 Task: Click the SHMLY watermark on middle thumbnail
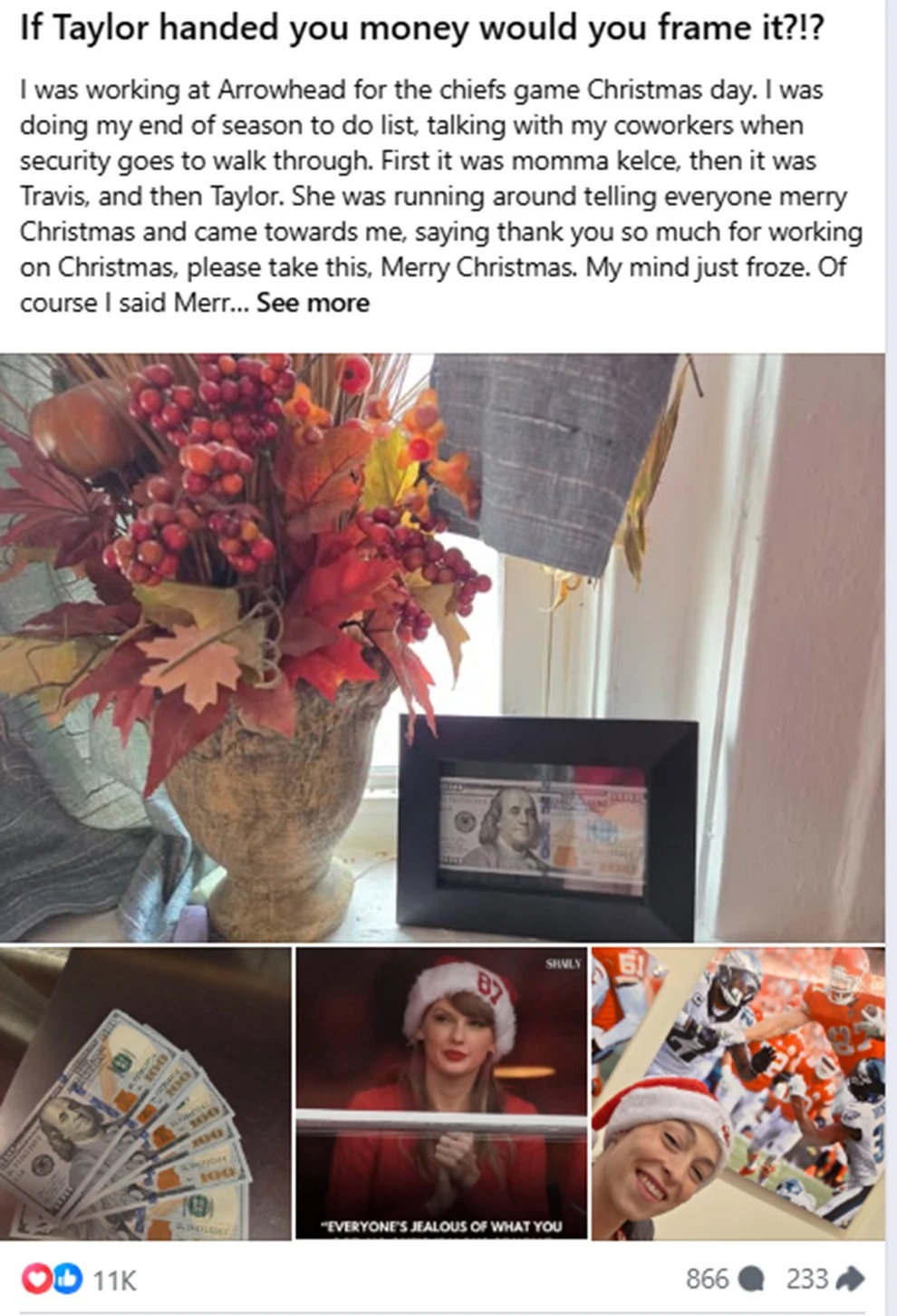[x=563, y=963]
